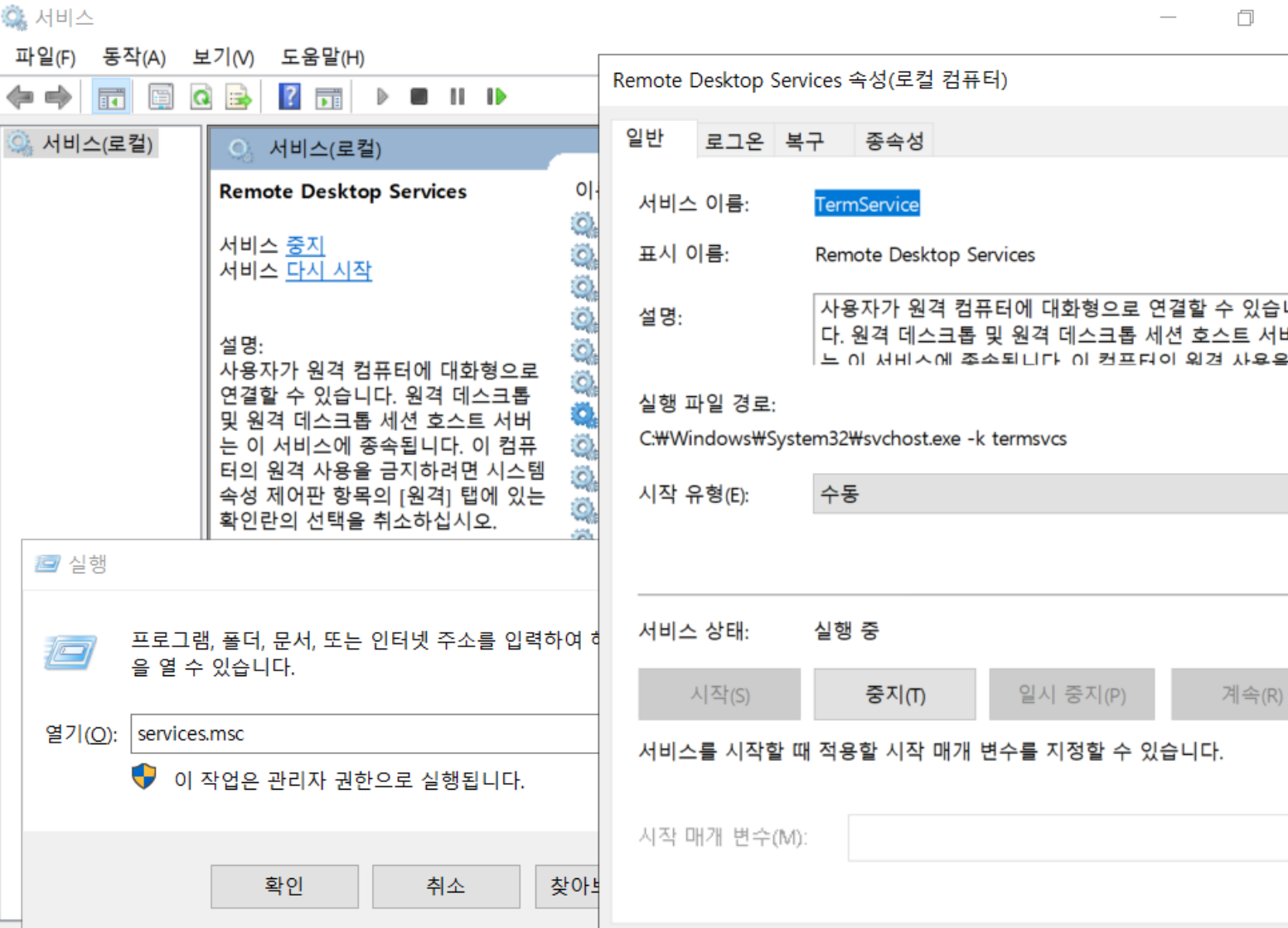The width and height of the screenshot is (1288, 928).
Task: Export list toolbar icon
Action: (x=239, y=97)
